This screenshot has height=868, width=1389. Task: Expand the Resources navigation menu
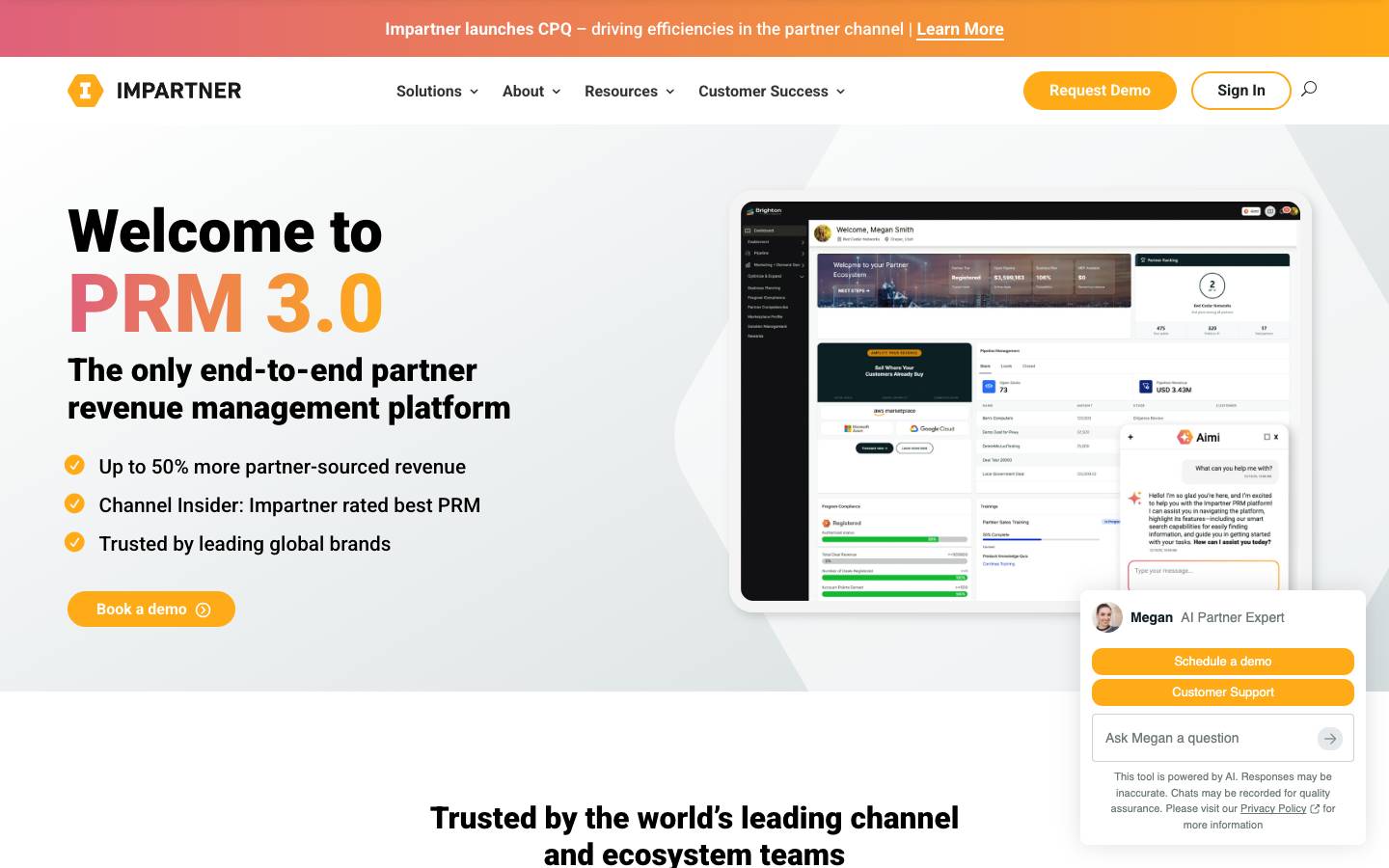(630, 91)
